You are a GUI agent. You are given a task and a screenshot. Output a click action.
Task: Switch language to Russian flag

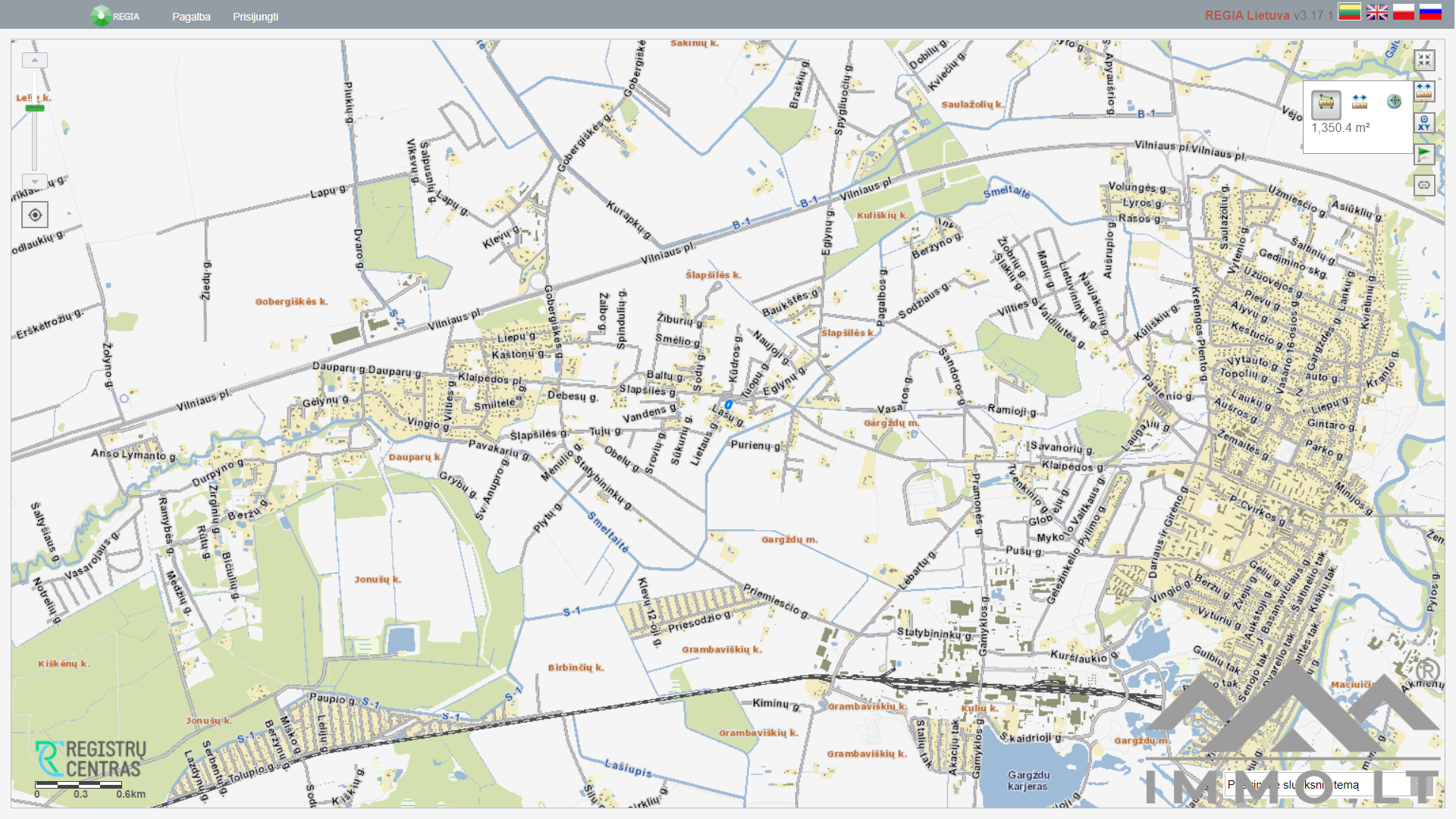click(1430, 12)
